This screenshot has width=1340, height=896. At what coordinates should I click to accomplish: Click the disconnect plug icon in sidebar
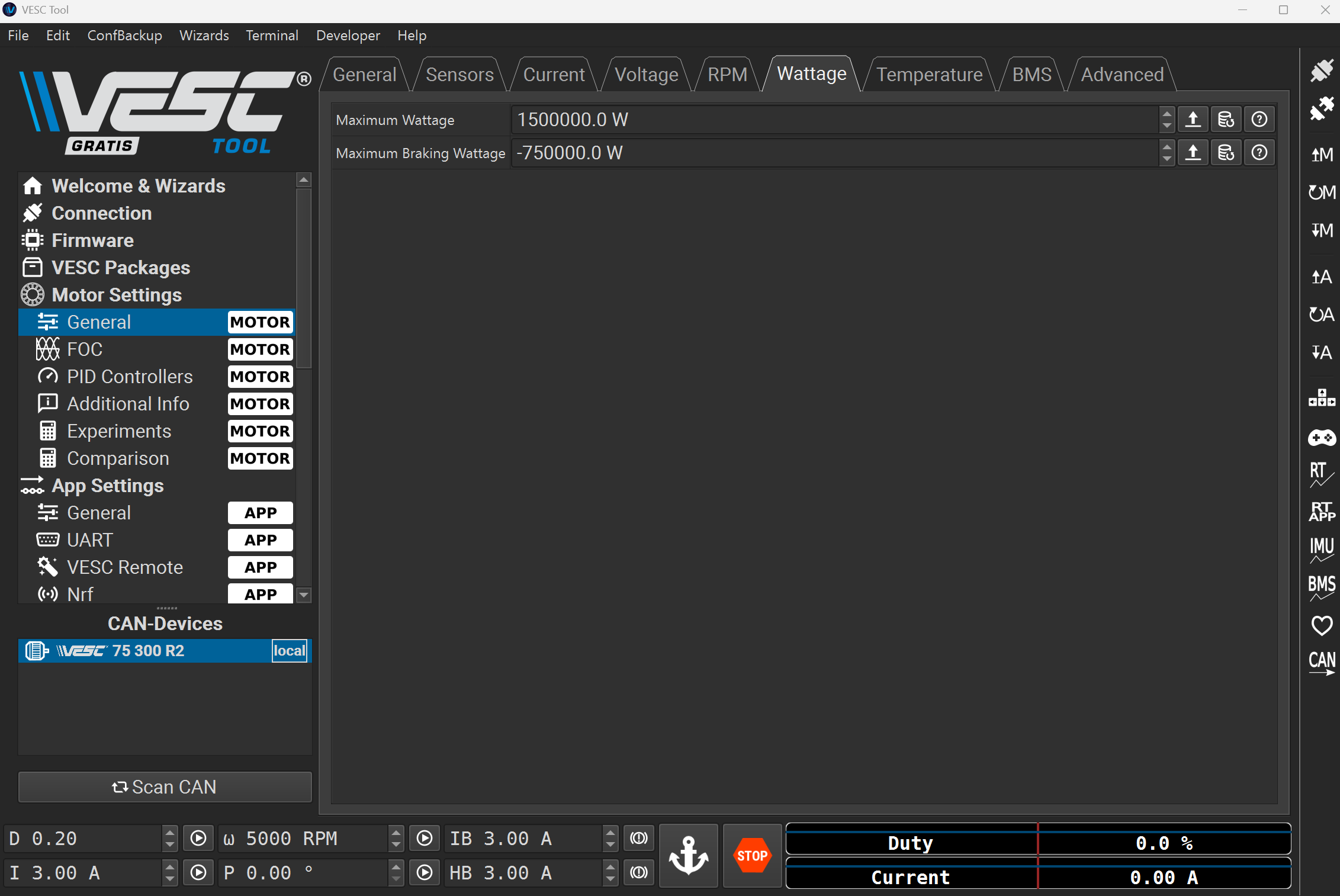pos(1321,108)
